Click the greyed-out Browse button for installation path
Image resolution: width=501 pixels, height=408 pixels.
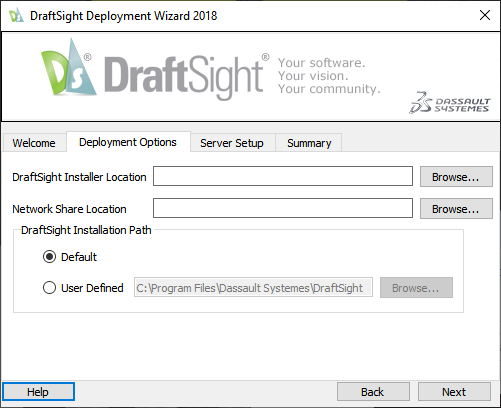416,288
